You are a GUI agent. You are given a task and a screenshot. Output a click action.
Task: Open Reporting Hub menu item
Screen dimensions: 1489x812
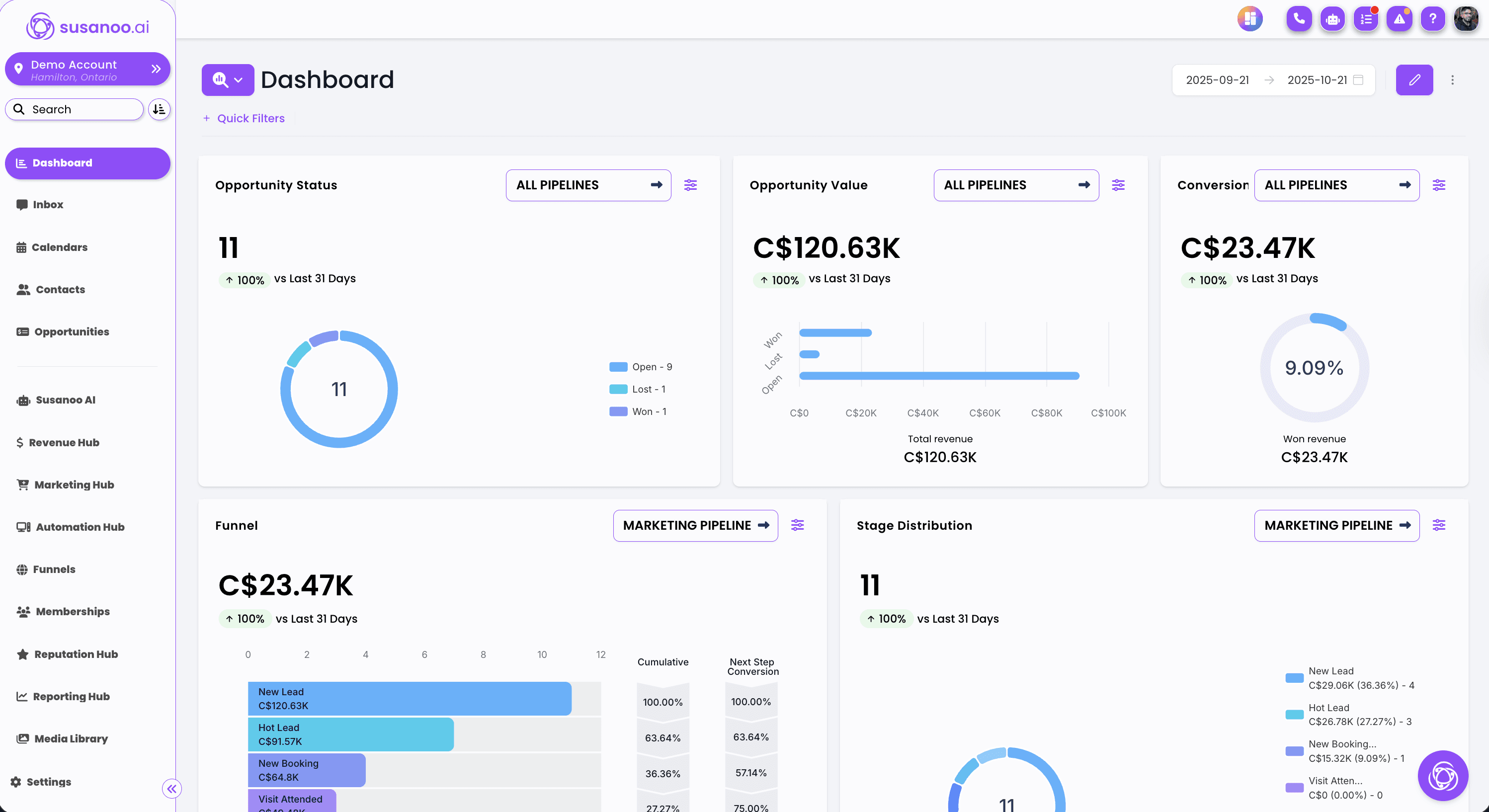[x=71, y=696]
